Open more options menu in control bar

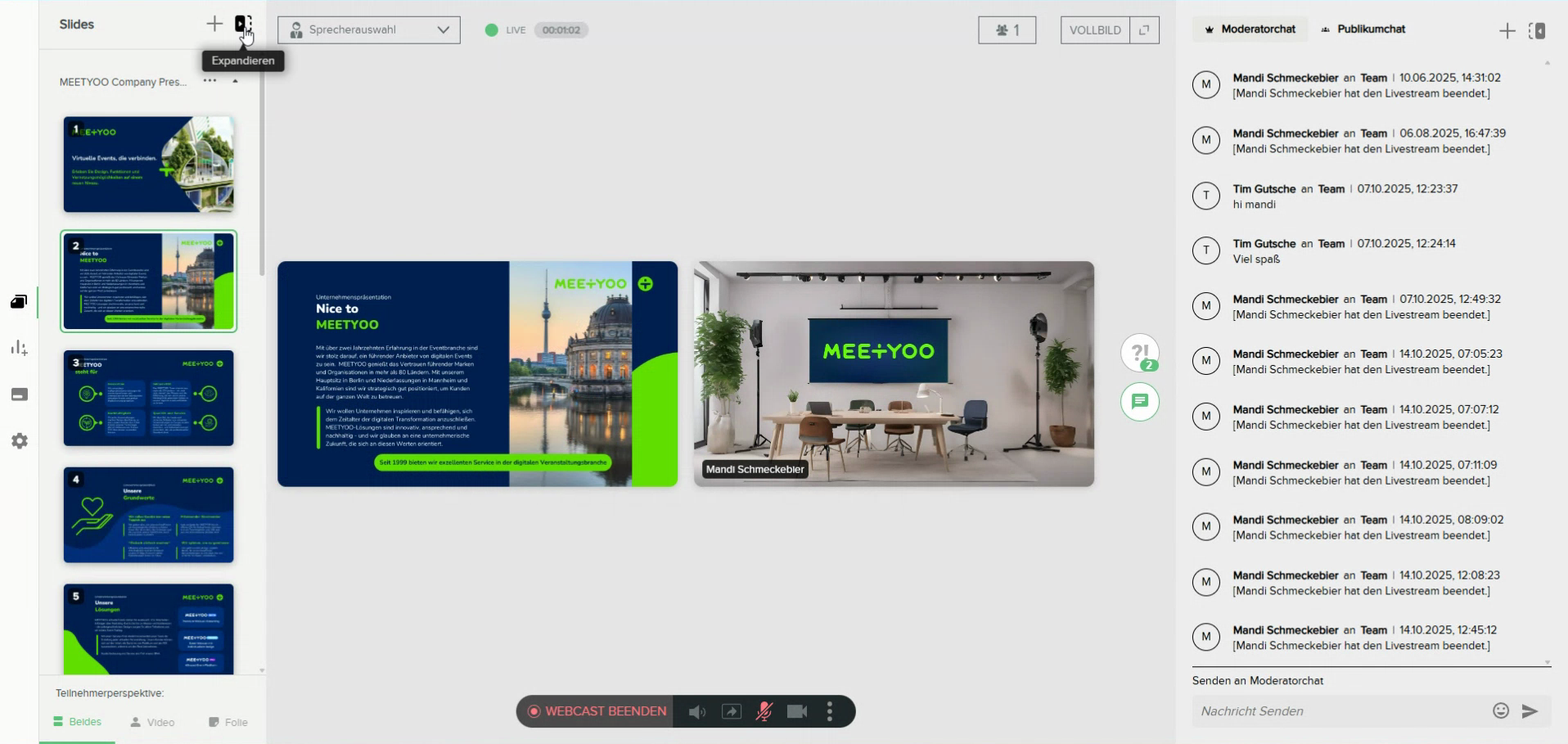point(830,711)
